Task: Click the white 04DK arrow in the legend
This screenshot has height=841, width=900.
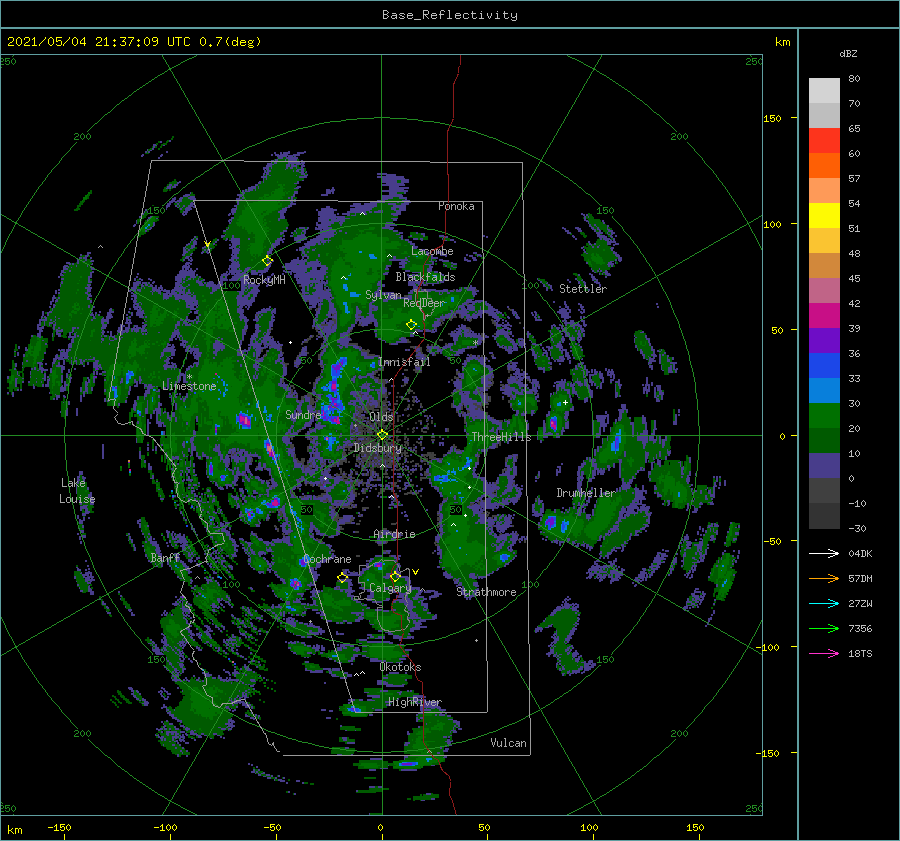Action: pyautogui.click(x=824, y=553)
